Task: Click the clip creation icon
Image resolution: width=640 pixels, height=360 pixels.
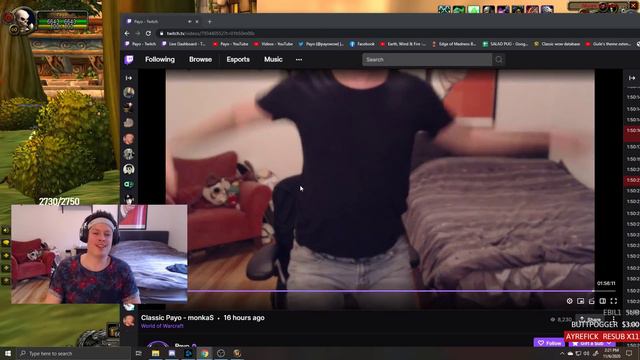Action: pyautogui.click(x=591, y=301)
